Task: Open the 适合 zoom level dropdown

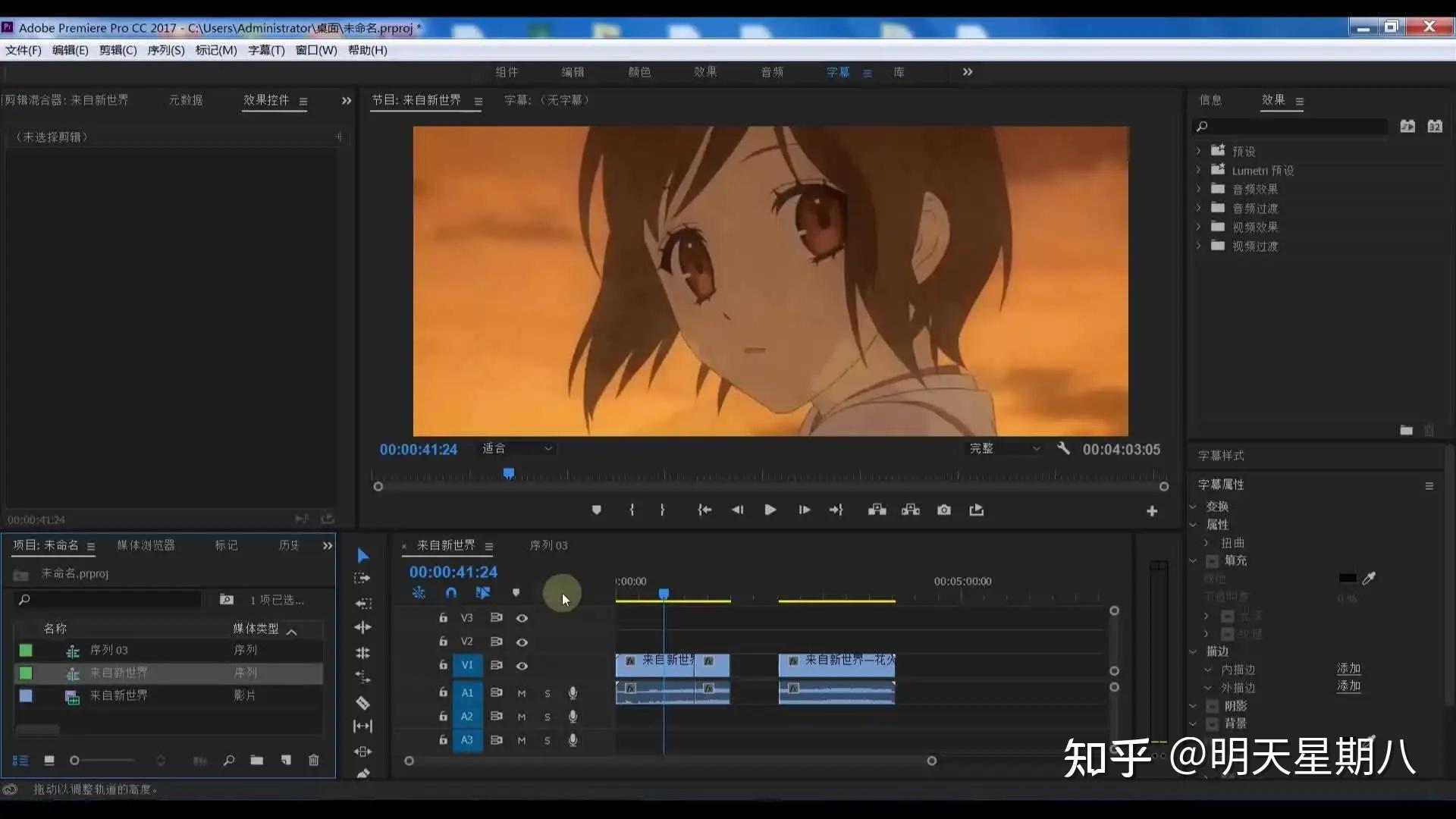Action: 517,449
